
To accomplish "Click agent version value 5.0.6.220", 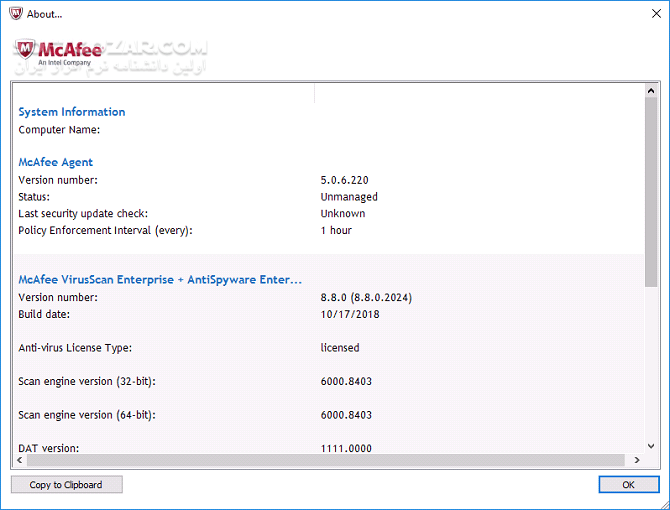I will tap(344, 180).
